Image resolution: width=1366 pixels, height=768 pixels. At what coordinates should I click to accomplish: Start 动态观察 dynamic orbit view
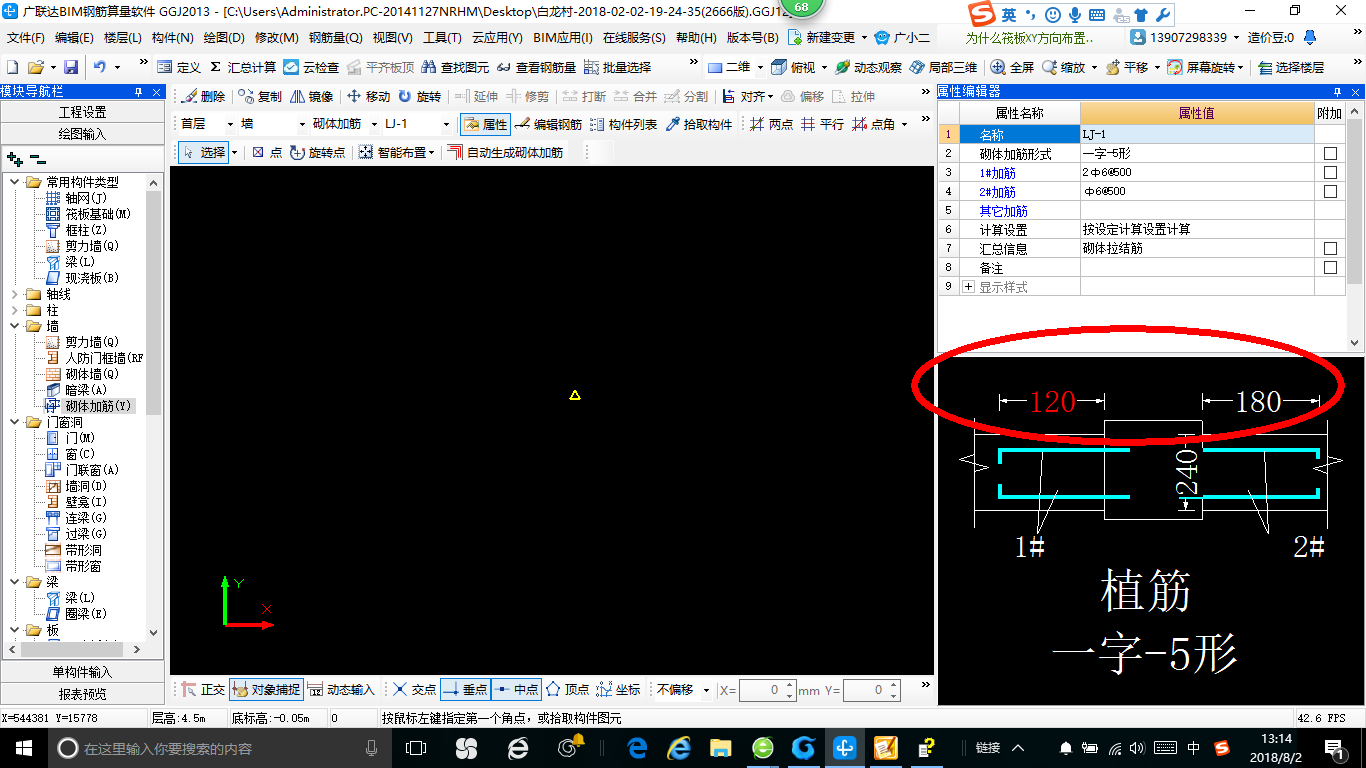pos(869,67)
